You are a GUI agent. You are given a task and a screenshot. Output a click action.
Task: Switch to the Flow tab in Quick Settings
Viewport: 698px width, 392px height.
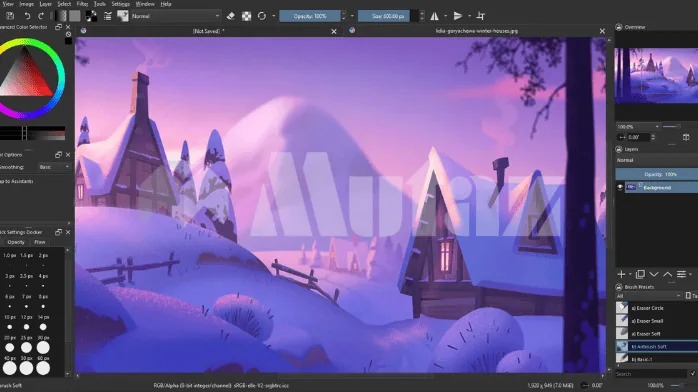(40, 242)
